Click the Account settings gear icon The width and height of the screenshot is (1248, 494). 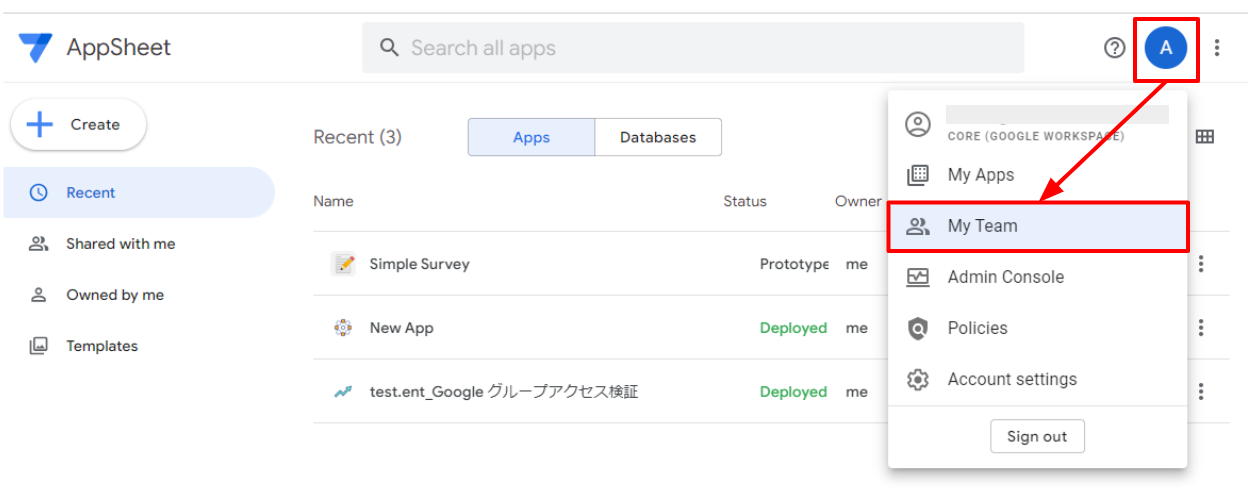pyautogui.click(x=917, y=379)
